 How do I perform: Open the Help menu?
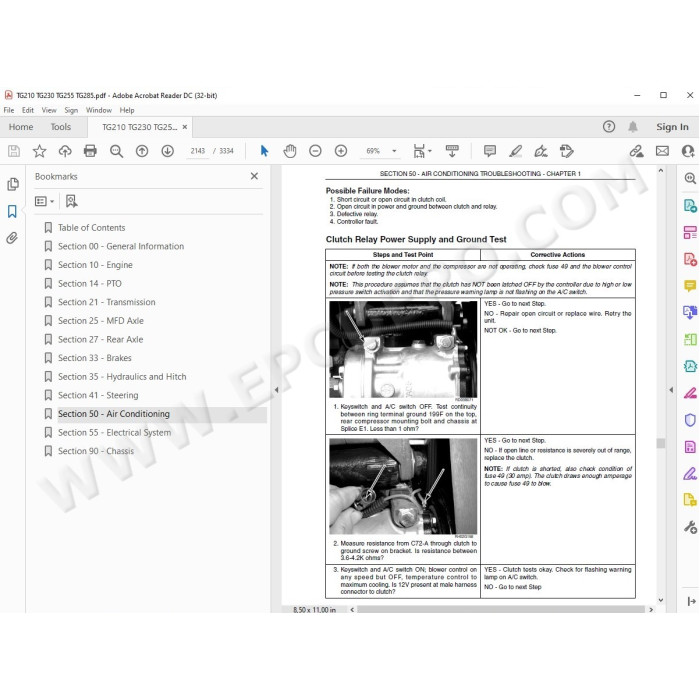pyautogui.click(x=127, y=110)
